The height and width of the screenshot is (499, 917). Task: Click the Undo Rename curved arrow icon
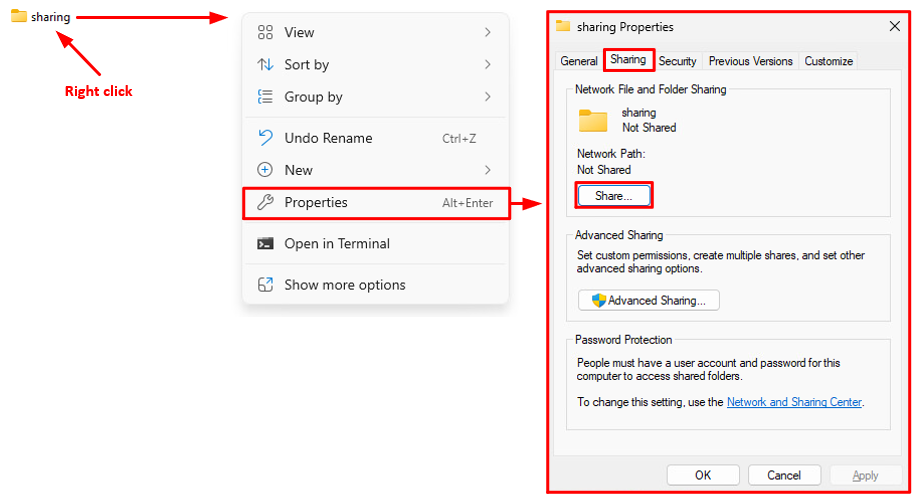(x=265, y=137)
